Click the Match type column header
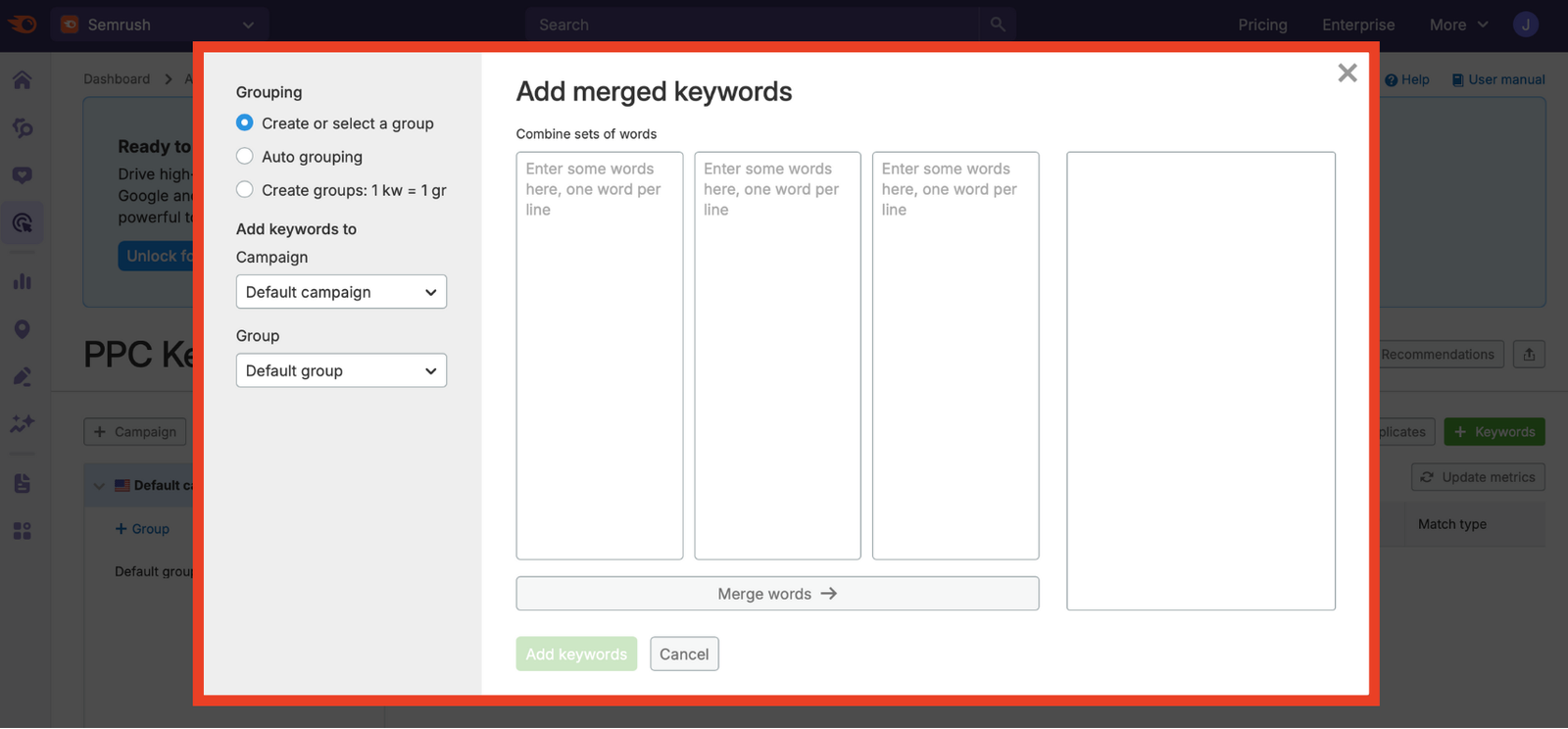 point(1452,524)
